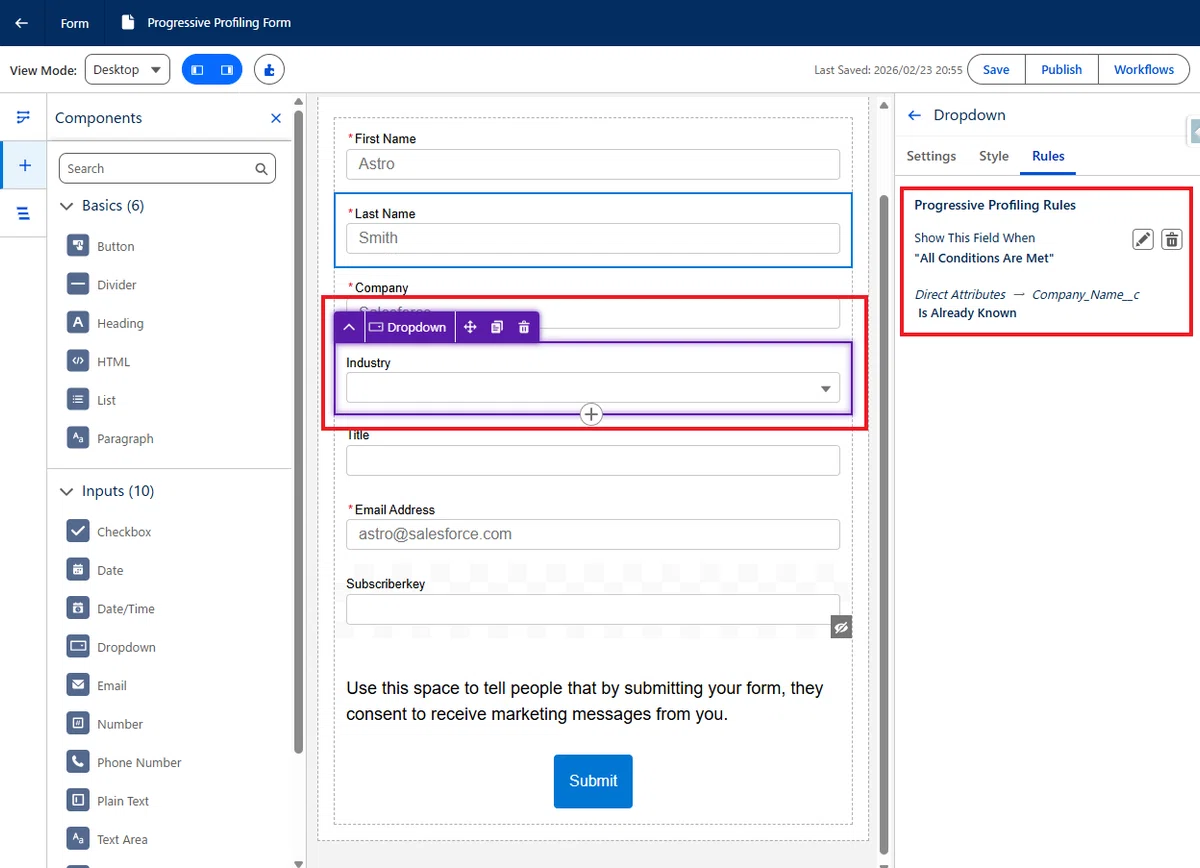Select the Button component icon
This screenshot has width=1200, height=868.
[78, 246]
